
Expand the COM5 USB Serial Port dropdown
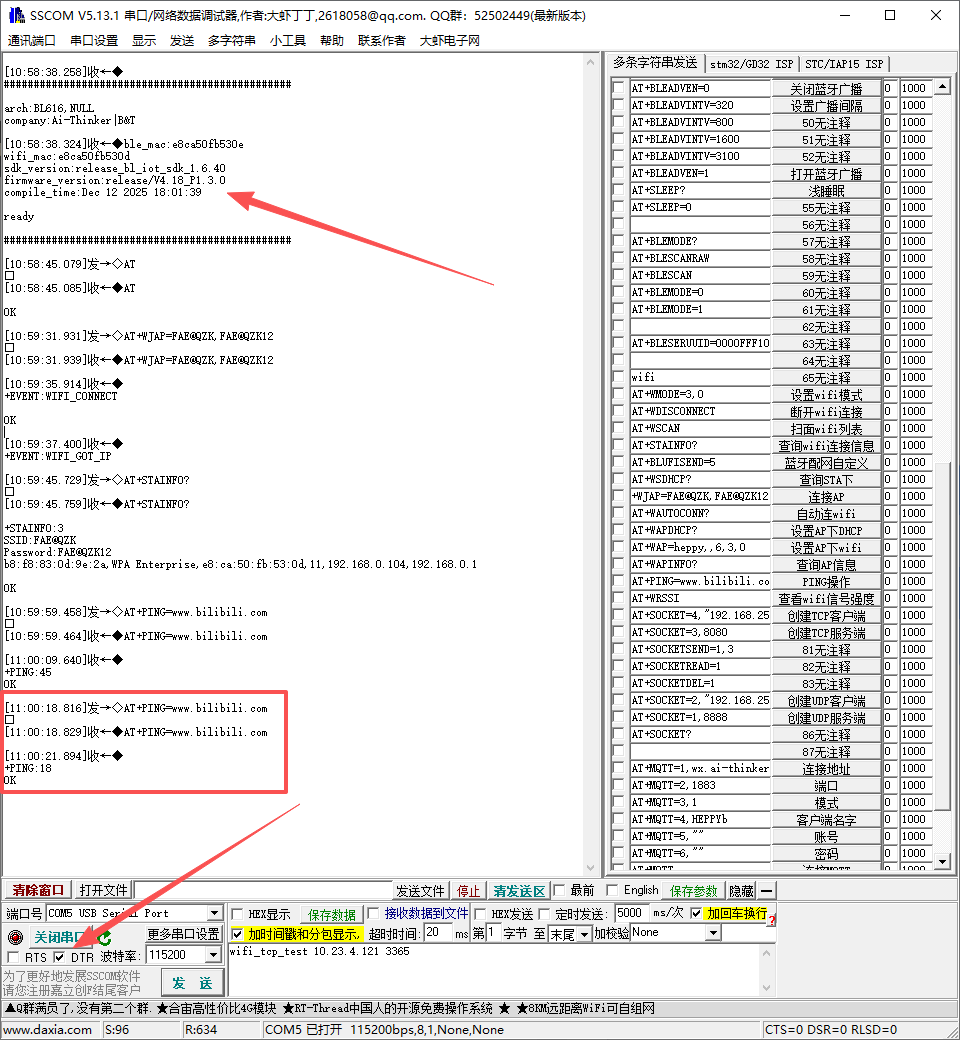(214, 913)
